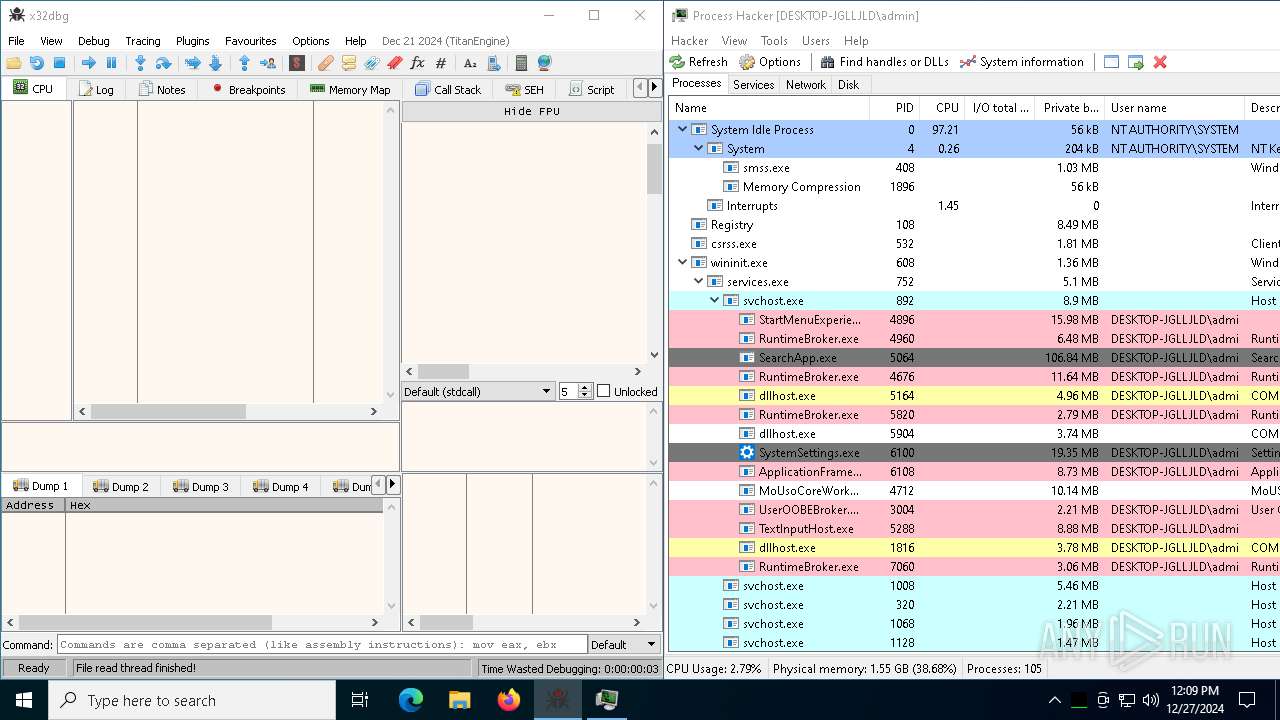Screen dimensions: 1280x720
Task: Open the Hacker menu in Process Hacker
Action: 689,41
